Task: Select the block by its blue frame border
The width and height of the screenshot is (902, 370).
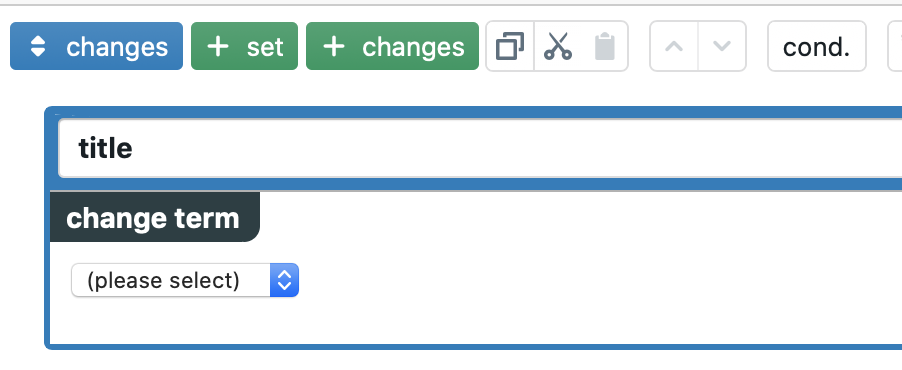Action: click(47, 228)
